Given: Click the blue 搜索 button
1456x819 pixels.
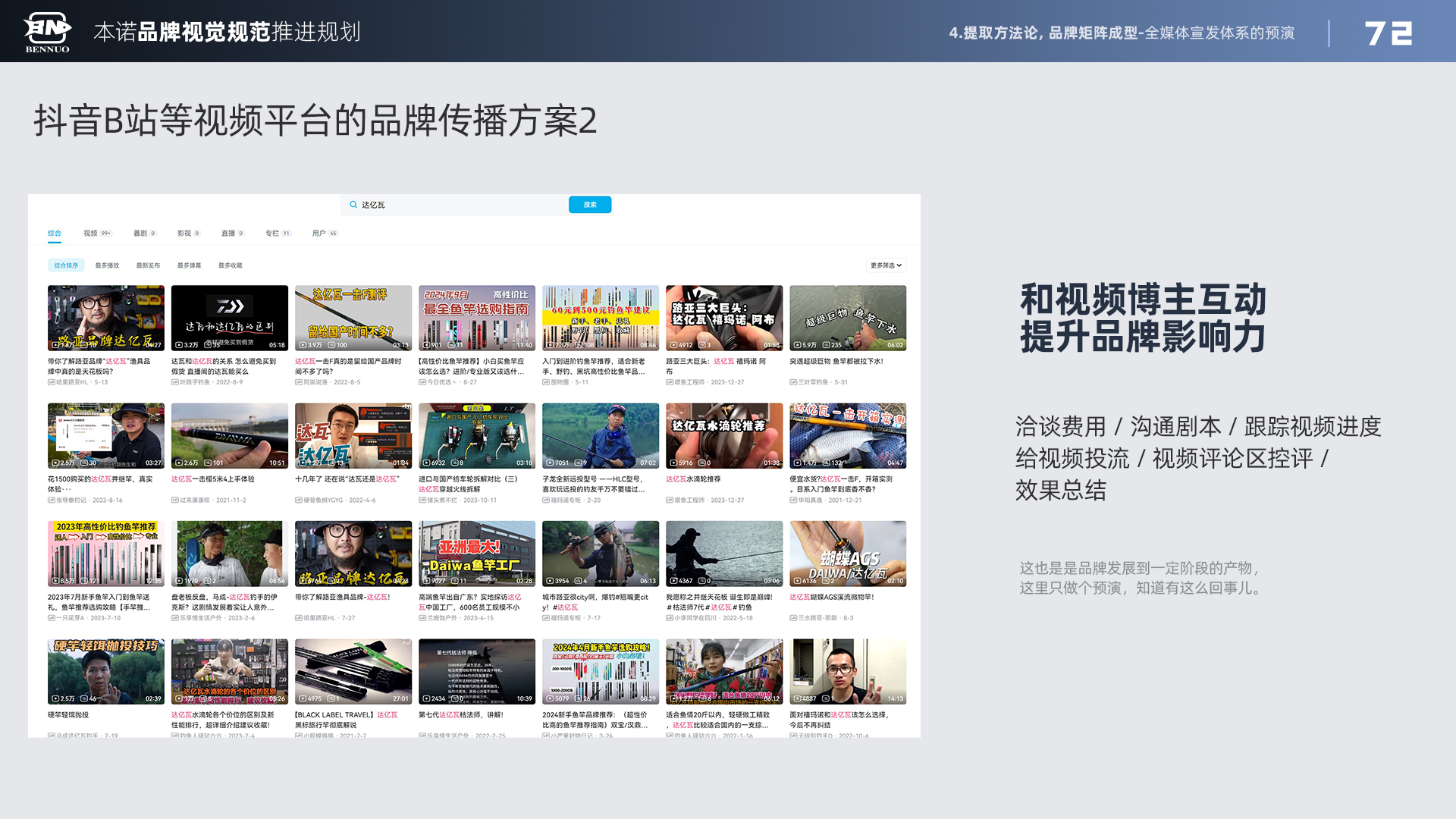Looking at the screenshot, I should pos(590,205).
